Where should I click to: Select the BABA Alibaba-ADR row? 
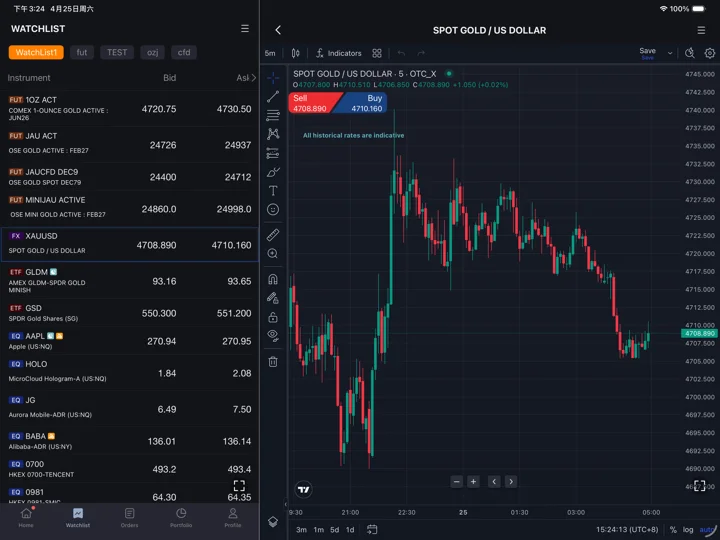coord(129,441)
